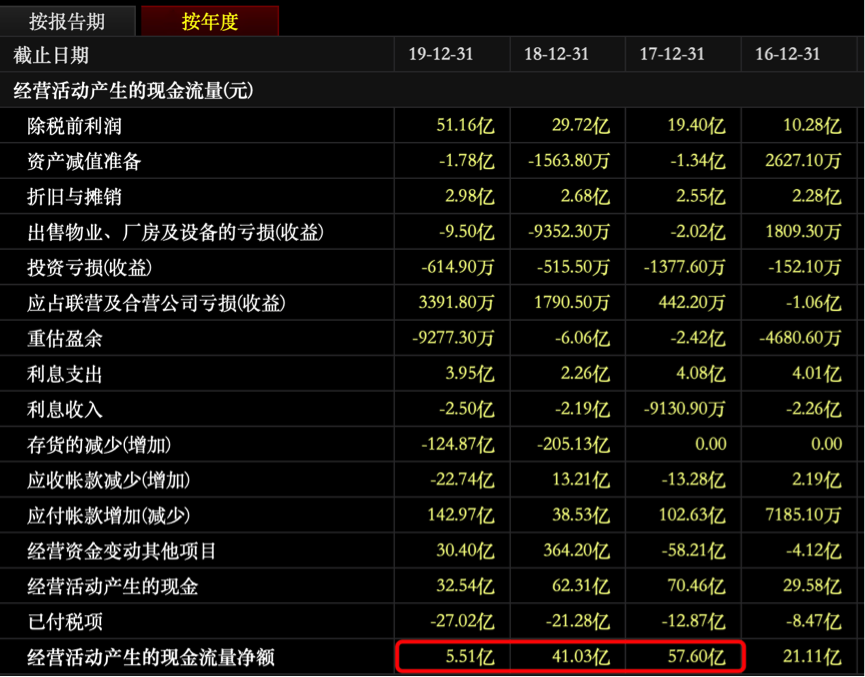Screen dimensions: 865x677
Task: Click the 投资亏损(收益) row label
Action: 89,268
